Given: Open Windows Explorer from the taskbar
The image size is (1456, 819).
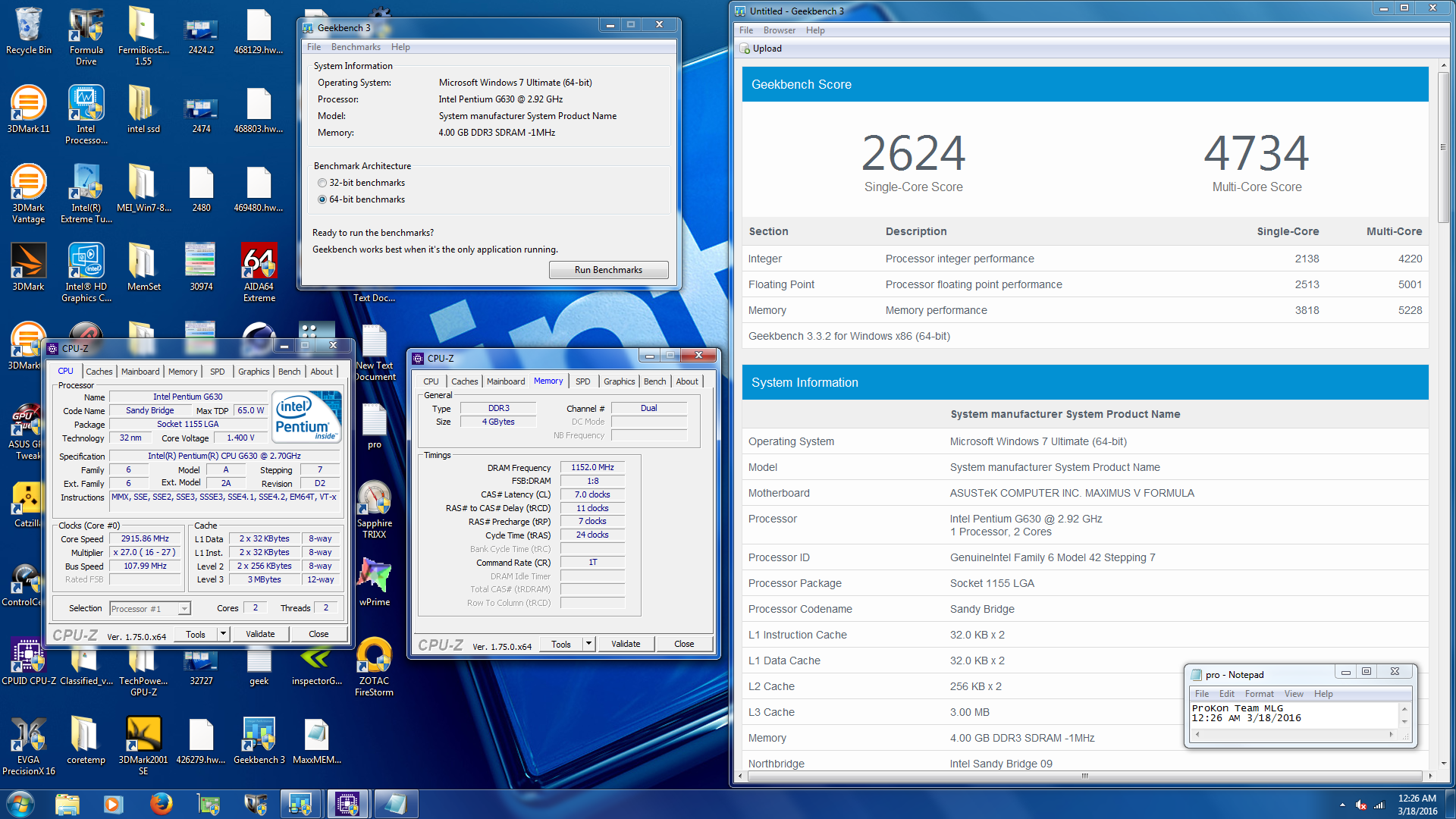Looking at the screenshot, I should (x=67, y=804).
